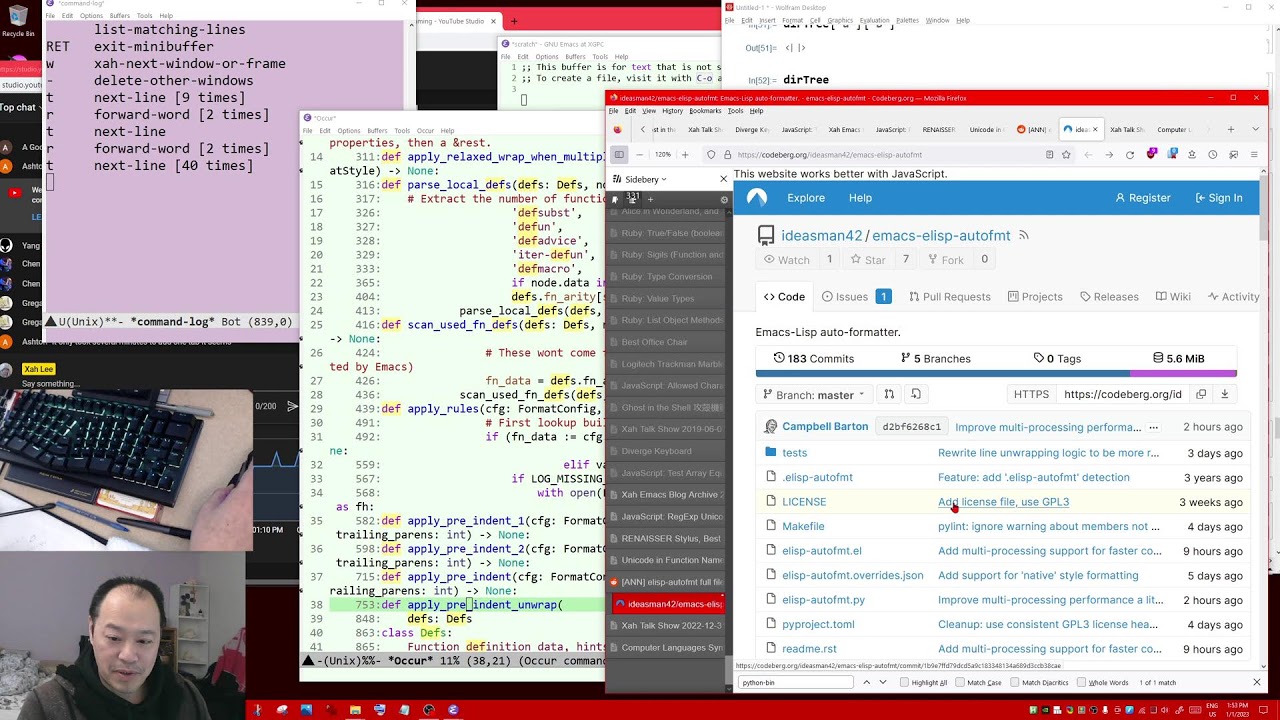This screenshot has height=720, width=1280.
Task: Click the Watch button
Action: [x=786, y=260]
